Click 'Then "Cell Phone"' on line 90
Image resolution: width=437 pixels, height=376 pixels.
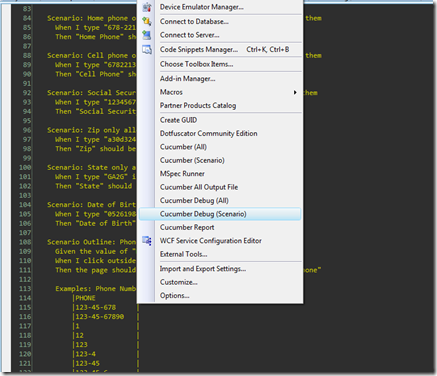pyautogui.click(x=90, y=74)
